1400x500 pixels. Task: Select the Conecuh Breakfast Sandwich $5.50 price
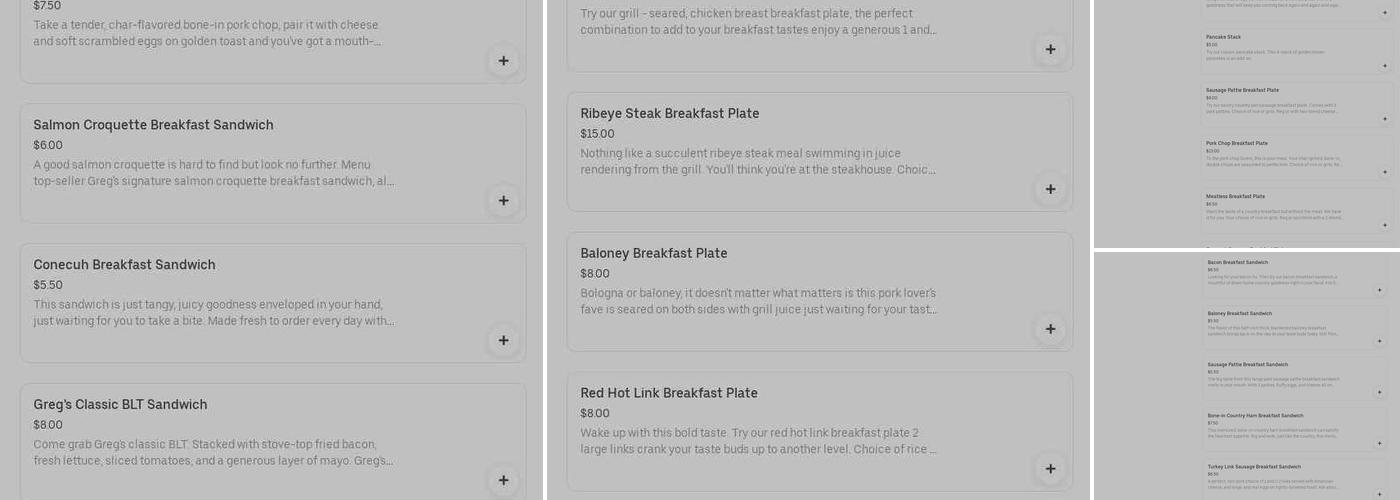(x=48, y=285)
